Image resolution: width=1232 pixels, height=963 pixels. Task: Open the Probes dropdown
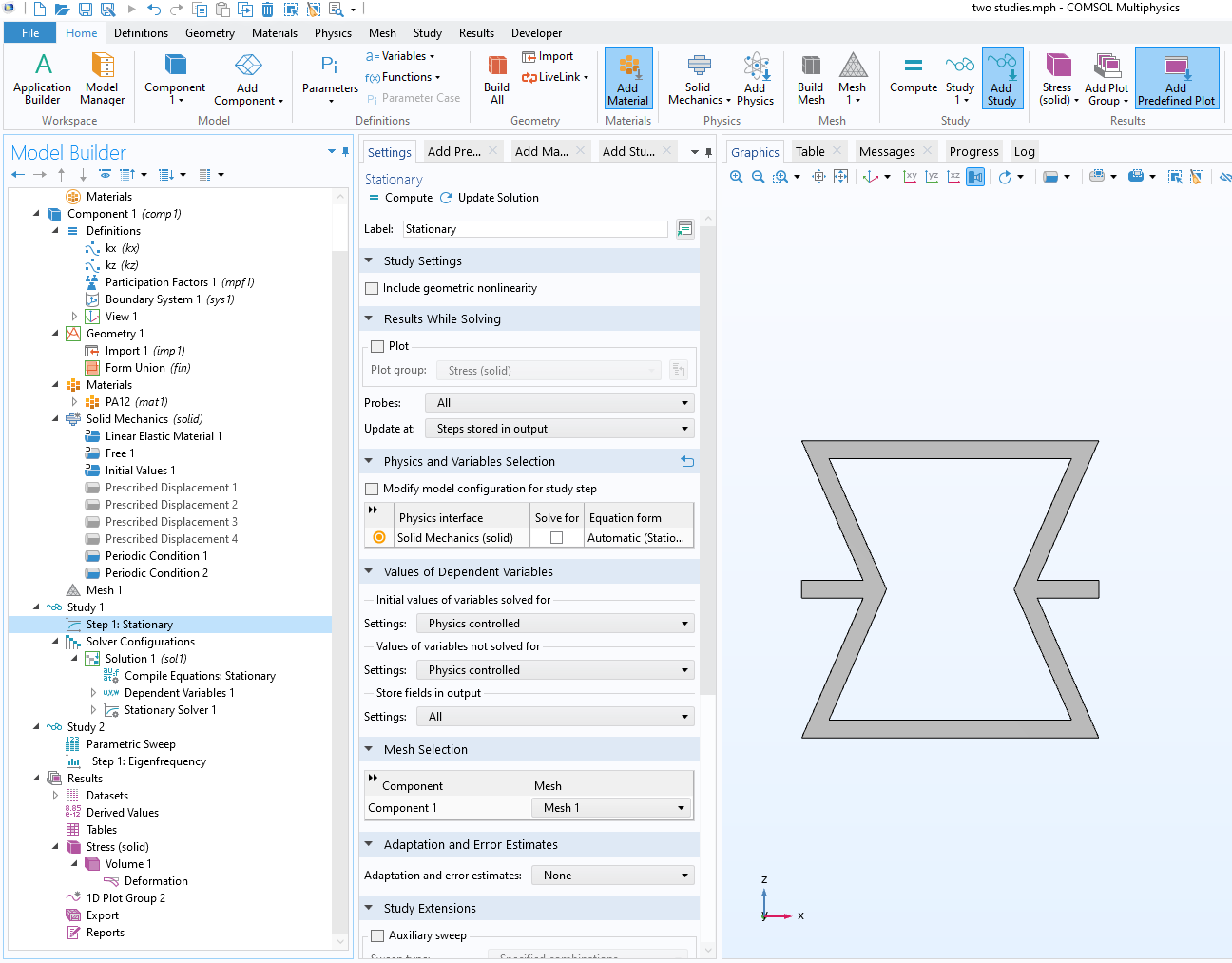pos(560,403)
